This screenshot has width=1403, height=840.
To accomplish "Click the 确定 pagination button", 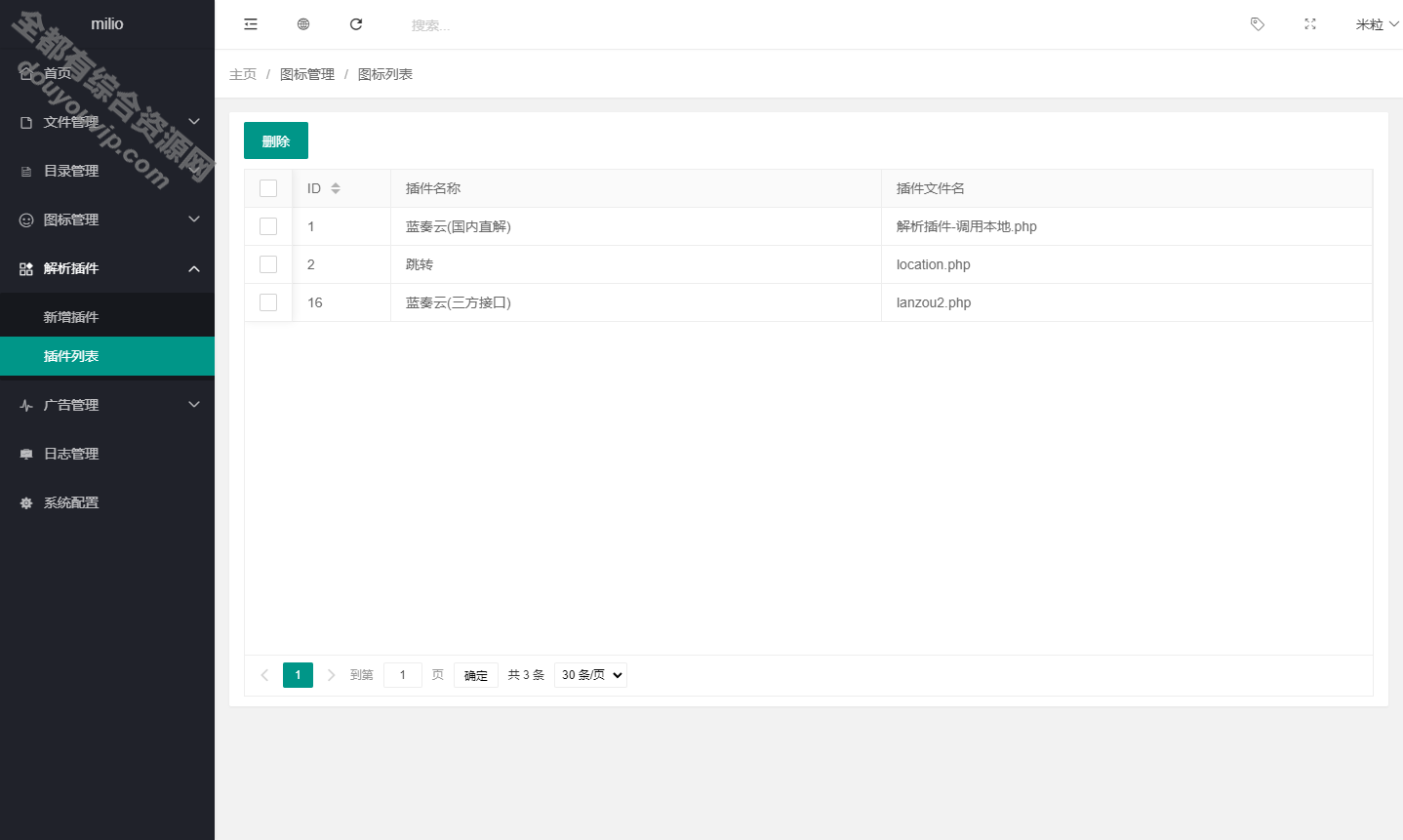I will coord(476,675).
